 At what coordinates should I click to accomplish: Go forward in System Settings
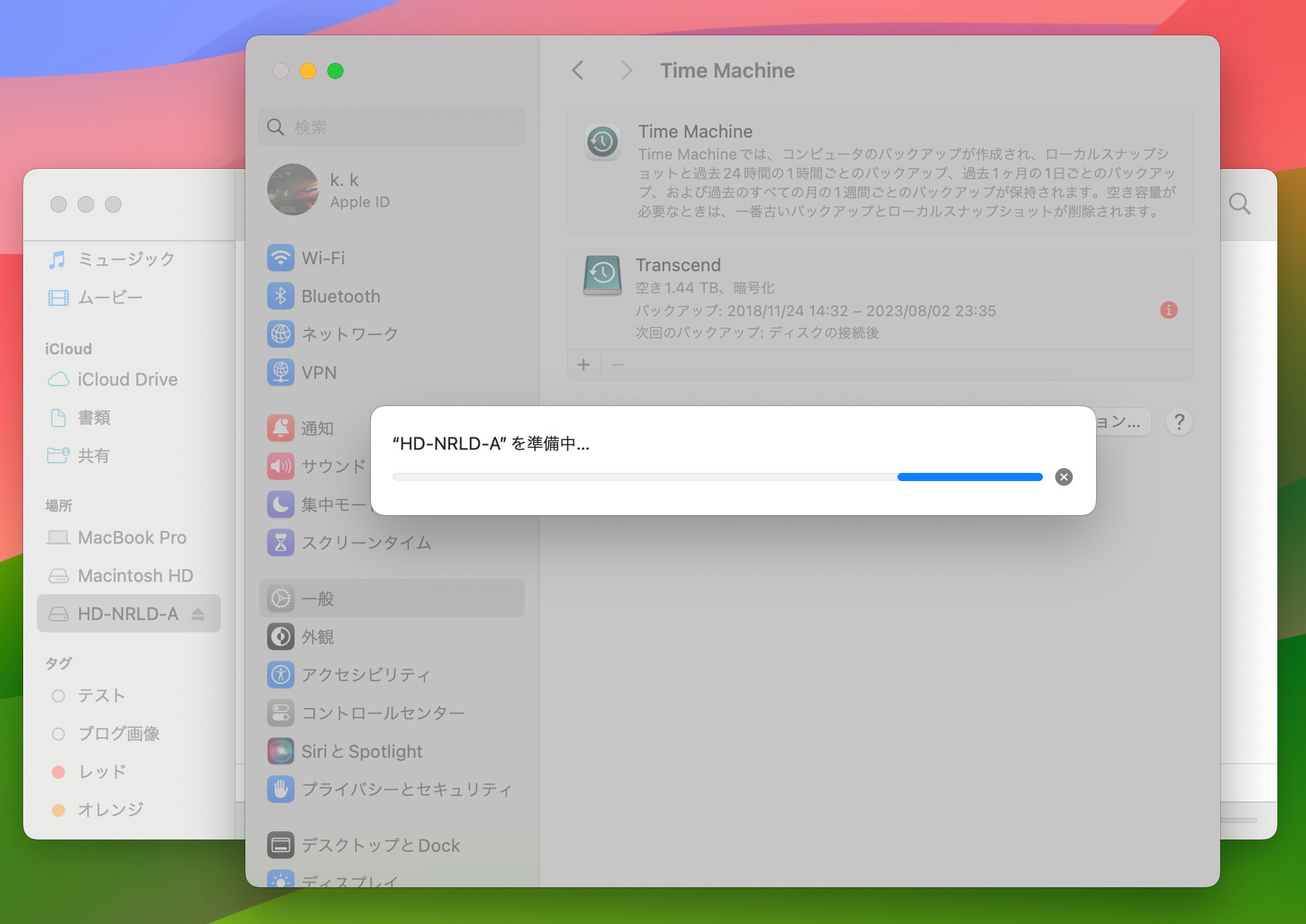point(626,70)
